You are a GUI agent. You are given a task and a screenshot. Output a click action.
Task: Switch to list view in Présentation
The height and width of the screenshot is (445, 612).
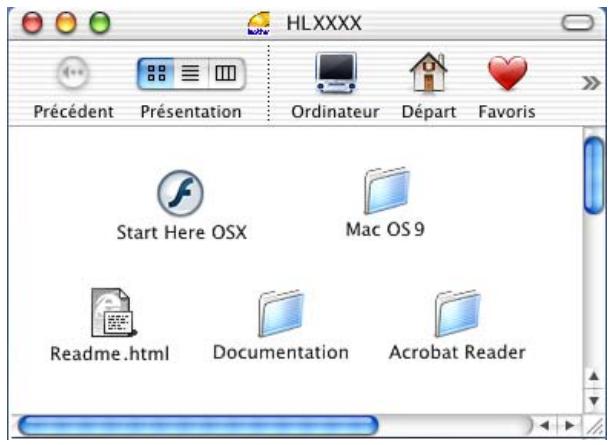pos(191,73)
